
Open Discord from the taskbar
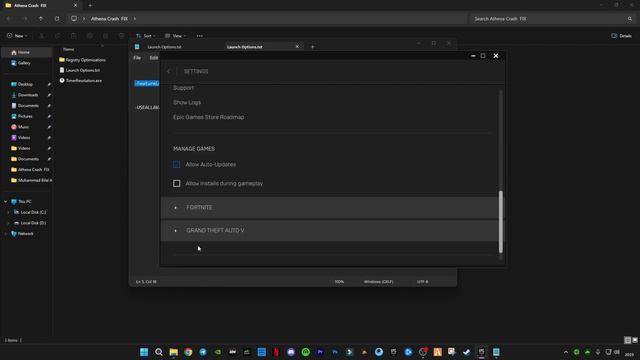[291, 352]
